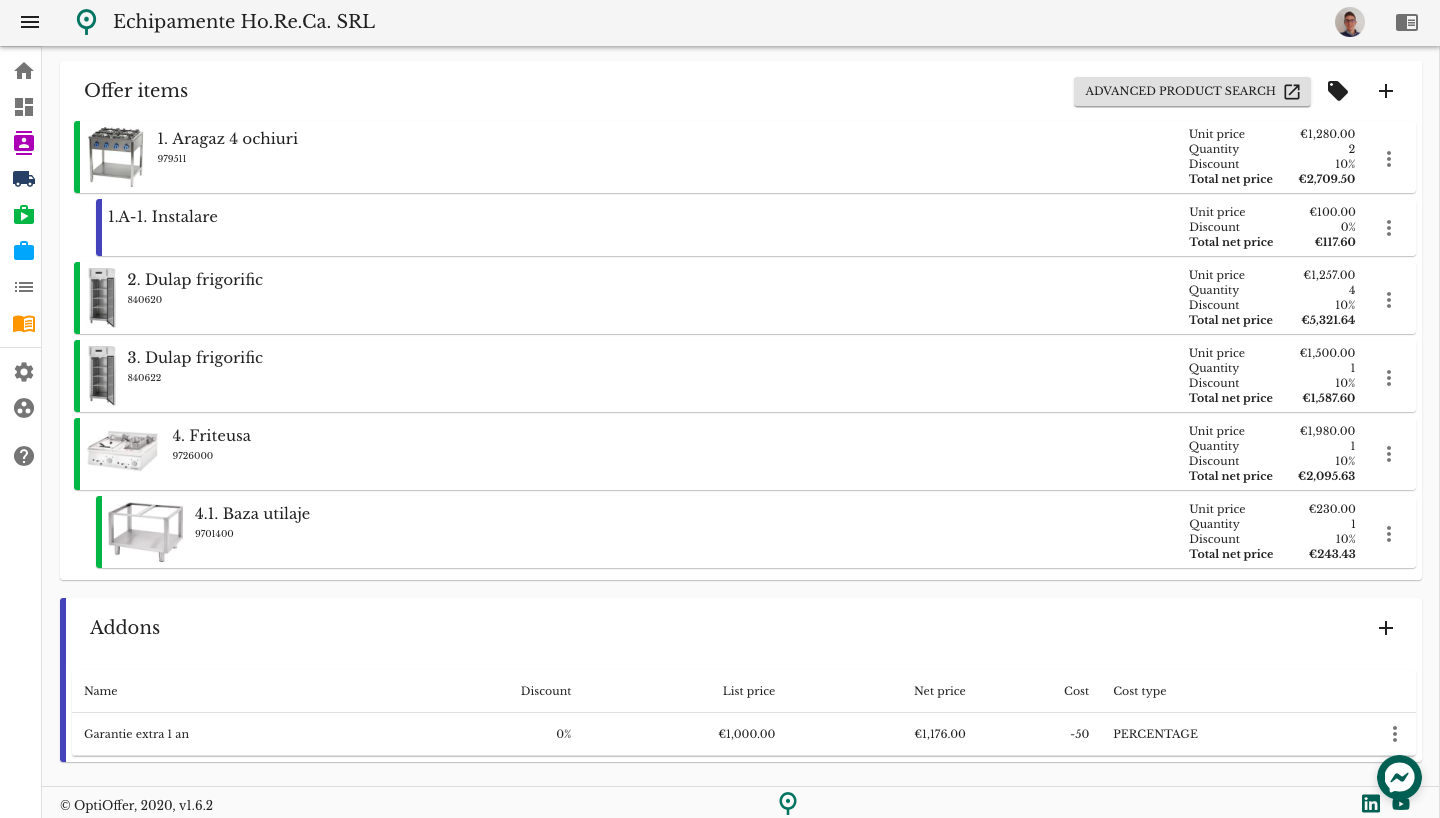Toggle the right side panel icon
1440x818 pixels.
[1407, 22]
